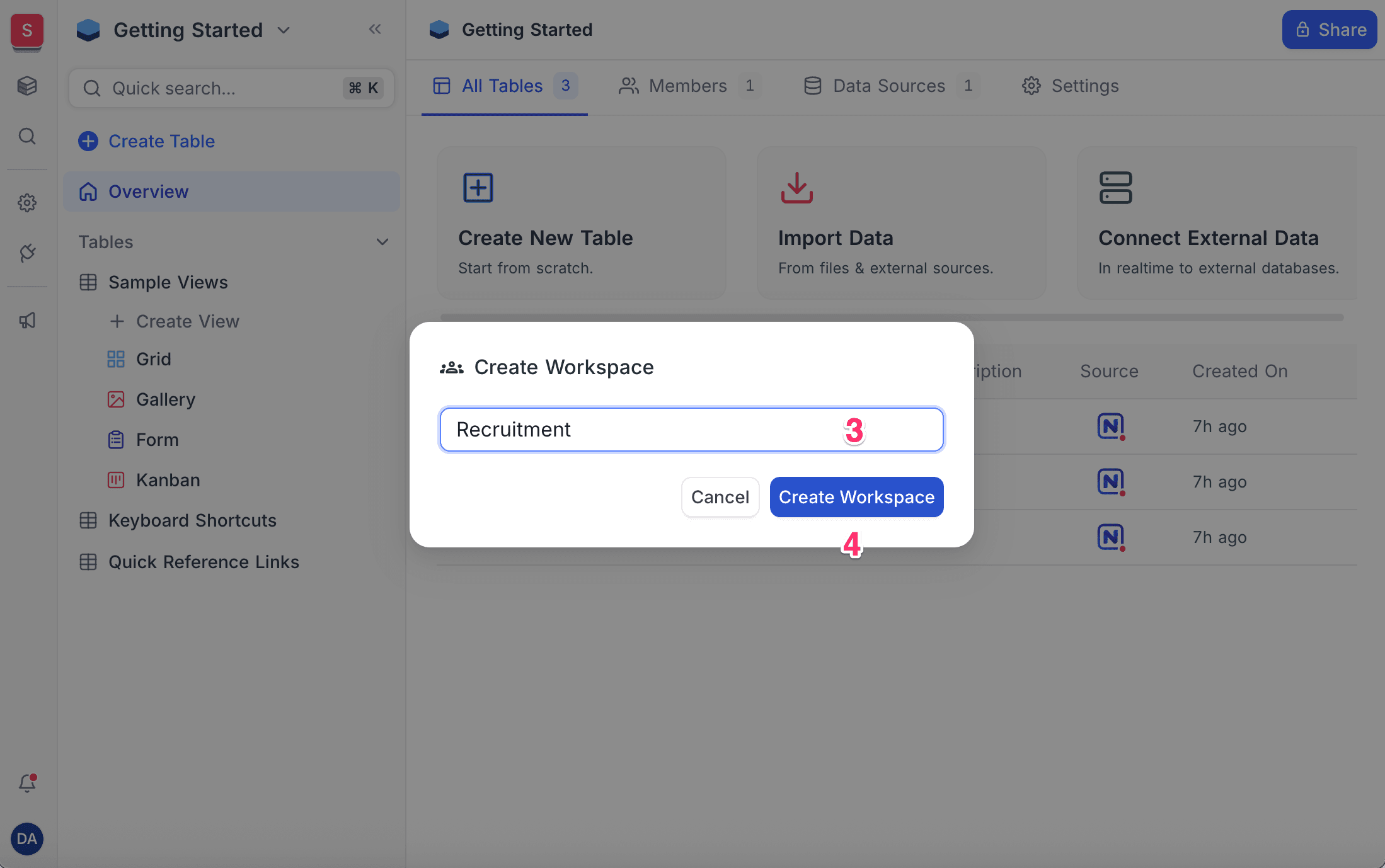Click the sidebar search magnifier icon
The height and width of the screenshot is (868, 1385).
pyautogui.click(x=26, y=136)
